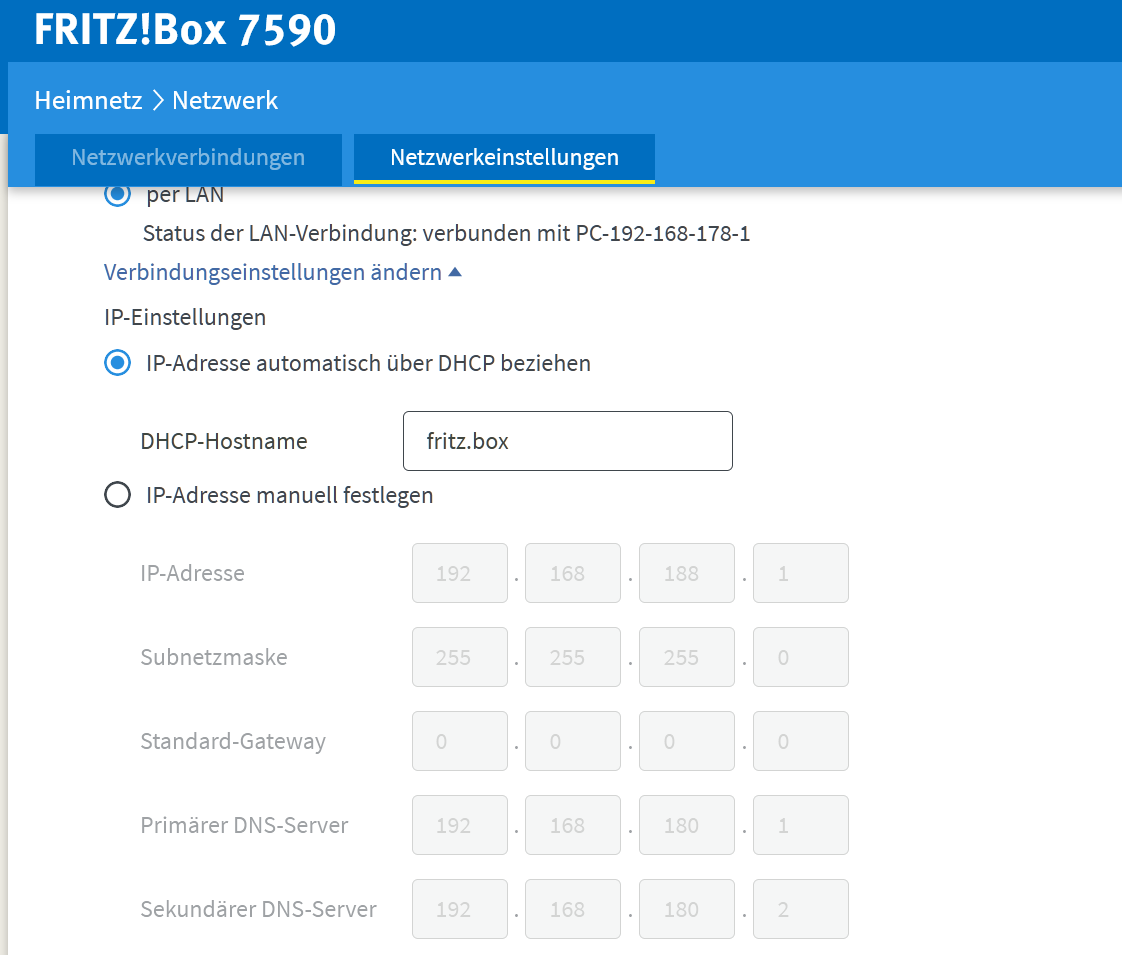Click Sekundärer DNS-Server last octet 2
1122x955 pixels.
801,909
